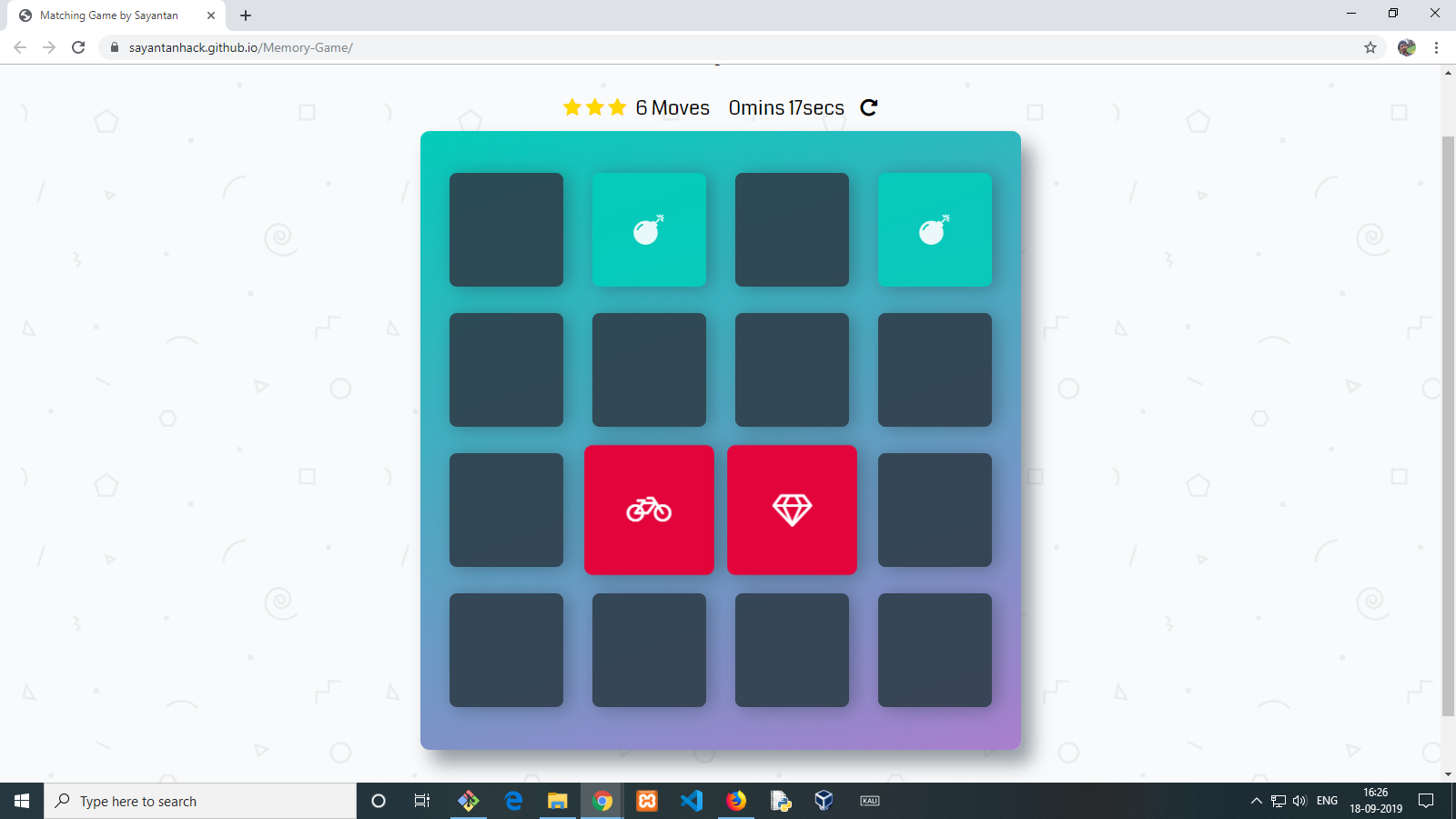1456x819 pixels.
Task: Click the third gold rating star
Action: (x=617, y=107)
